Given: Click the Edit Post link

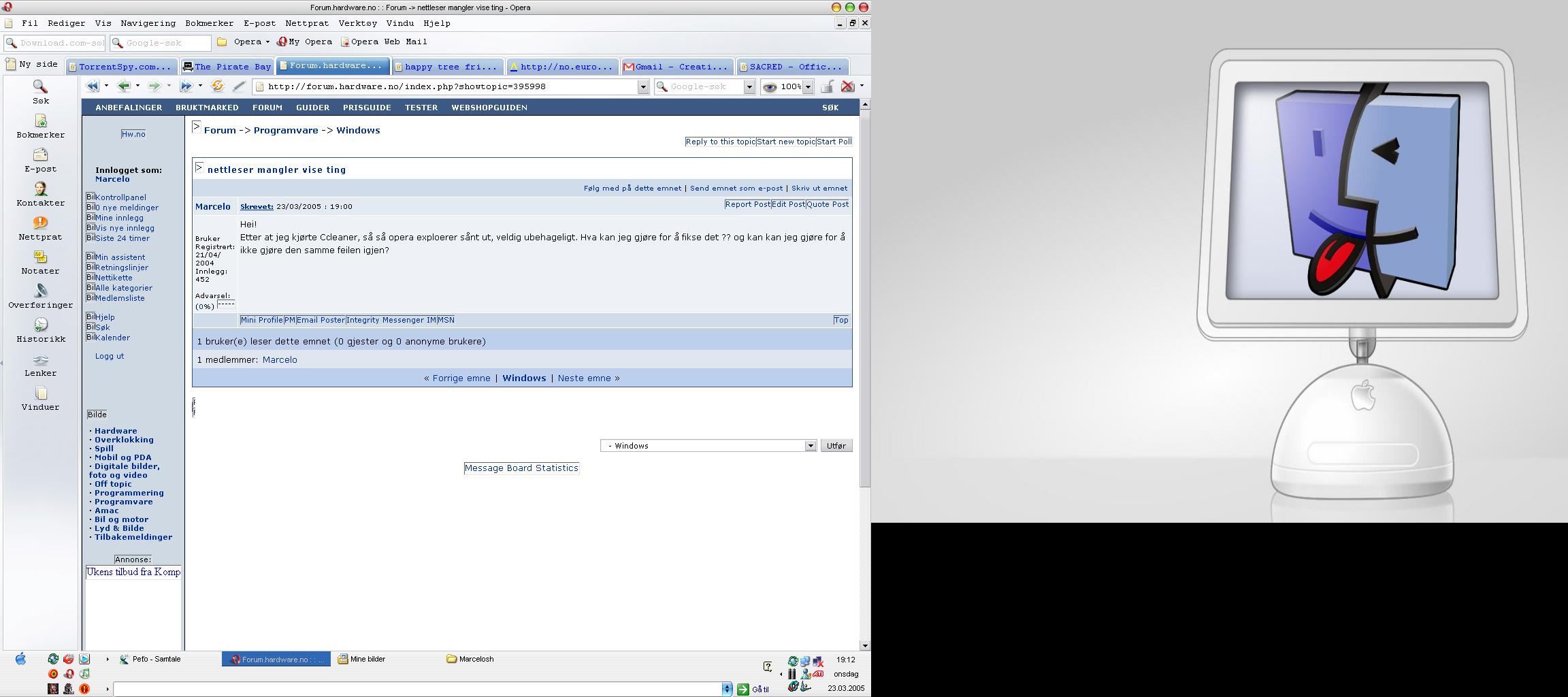Looking at the screenshot, I should (x=788, y=204).
